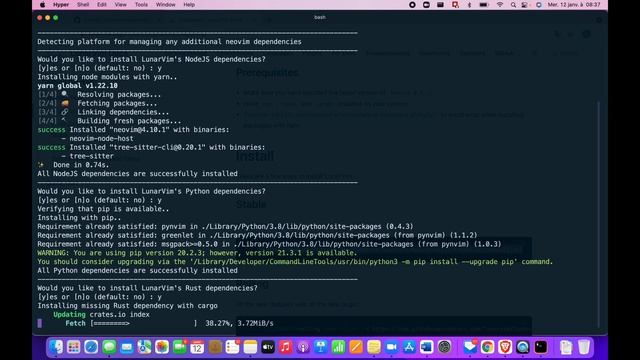
Task: Open battery status in menu bar
Action: pos(484,5)
